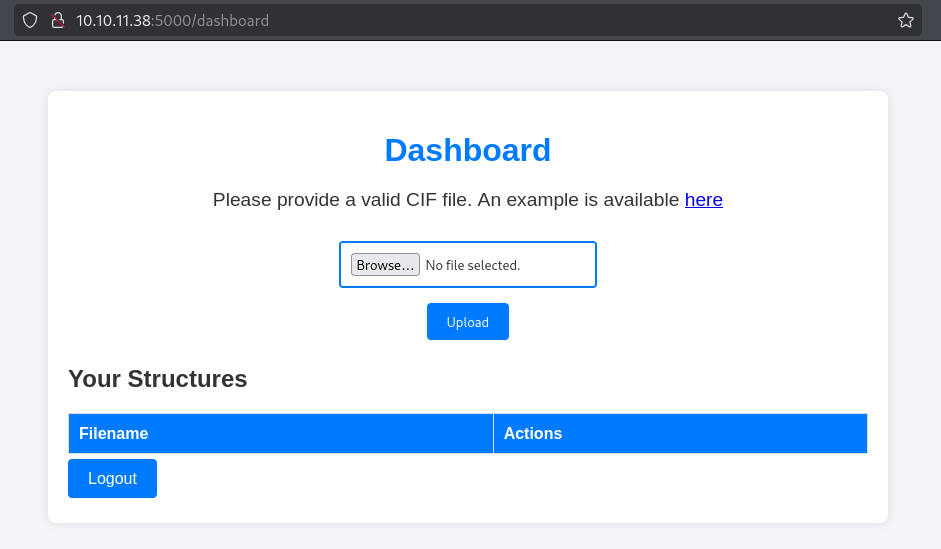Click the :5000/dashboard part of the URL
Screen dimensions: 941x549
210,20
